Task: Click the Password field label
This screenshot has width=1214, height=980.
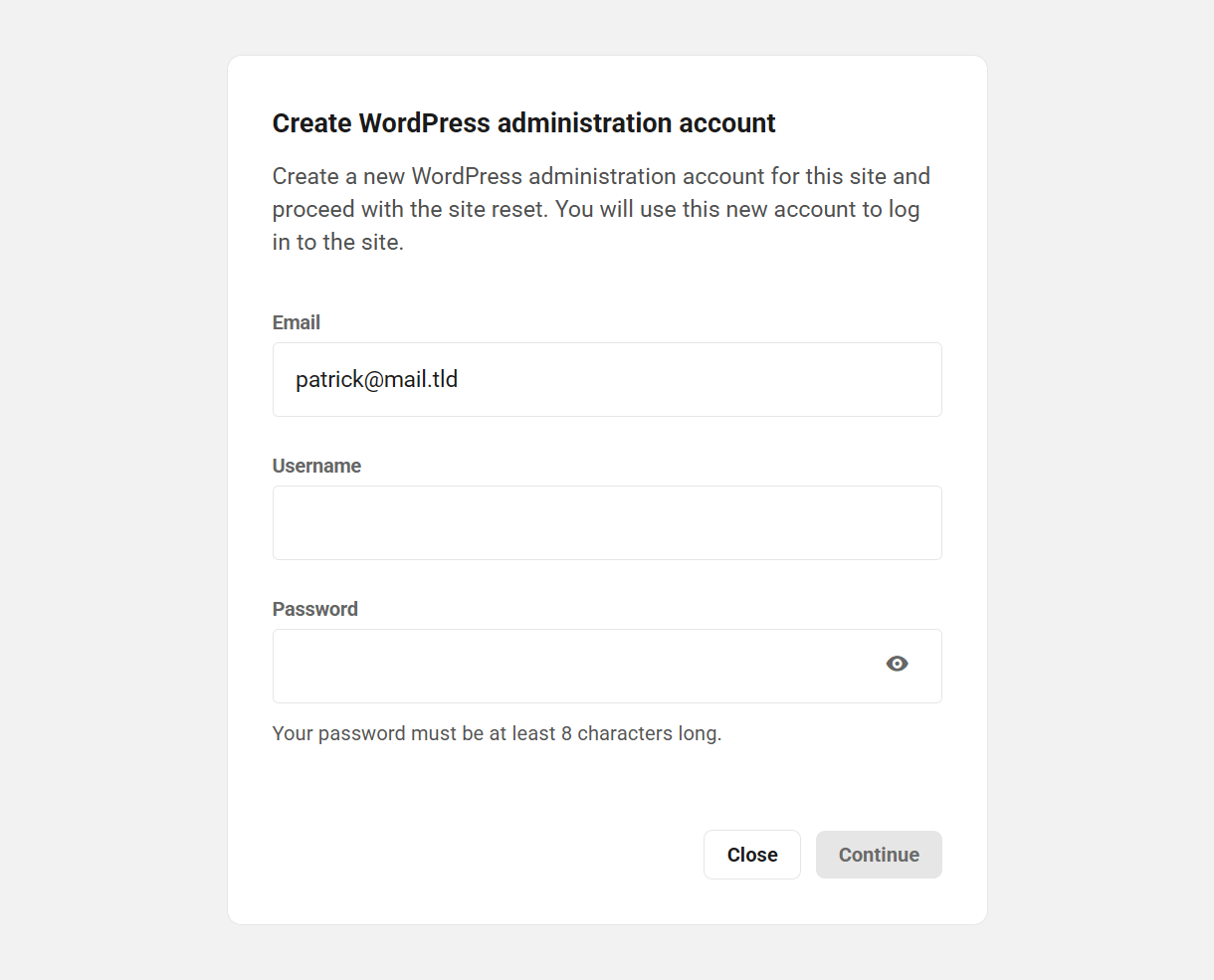Action: pyautogui.click(x=314, y=609)
